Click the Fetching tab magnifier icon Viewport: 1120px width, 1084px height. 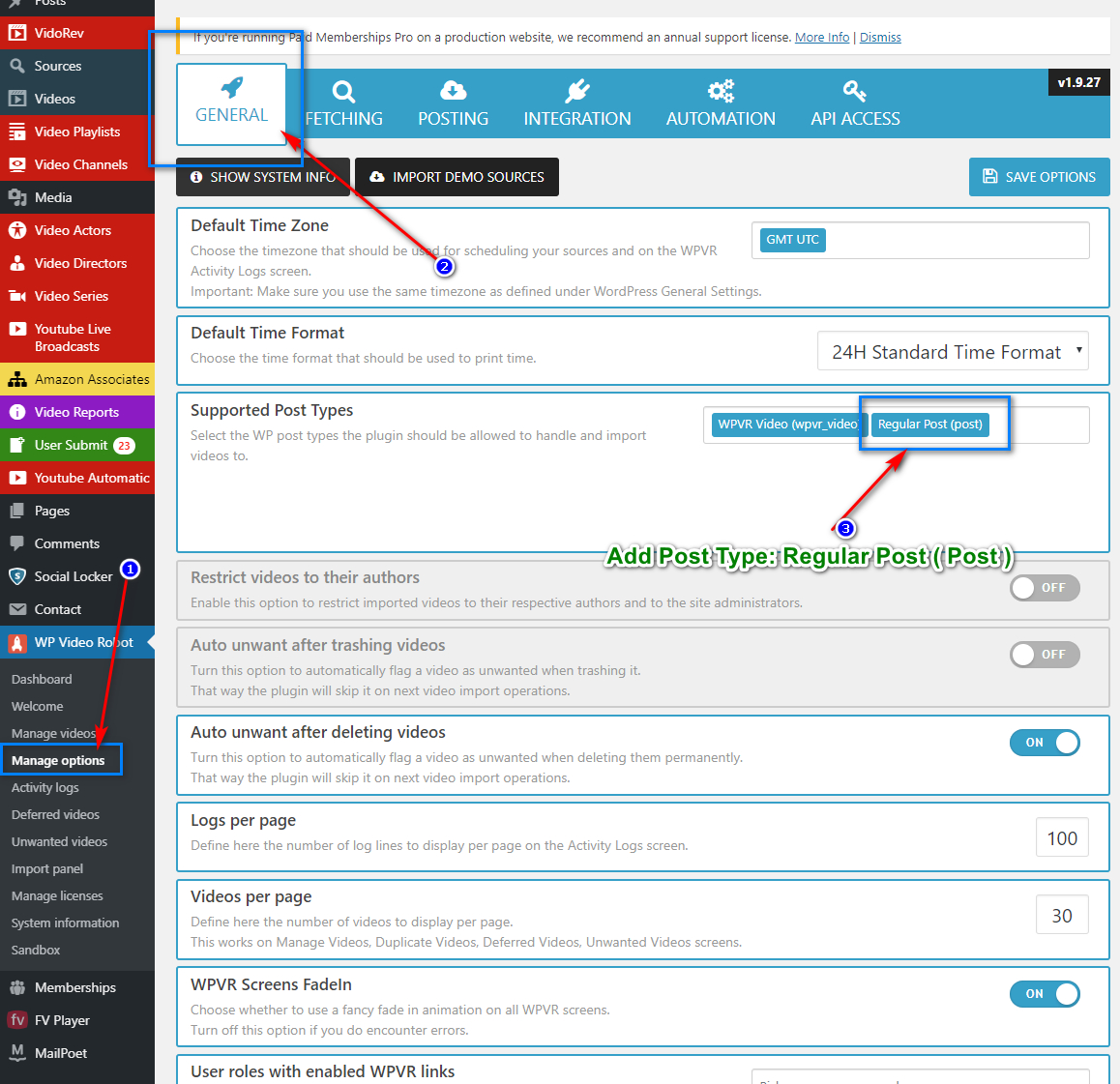343,92
